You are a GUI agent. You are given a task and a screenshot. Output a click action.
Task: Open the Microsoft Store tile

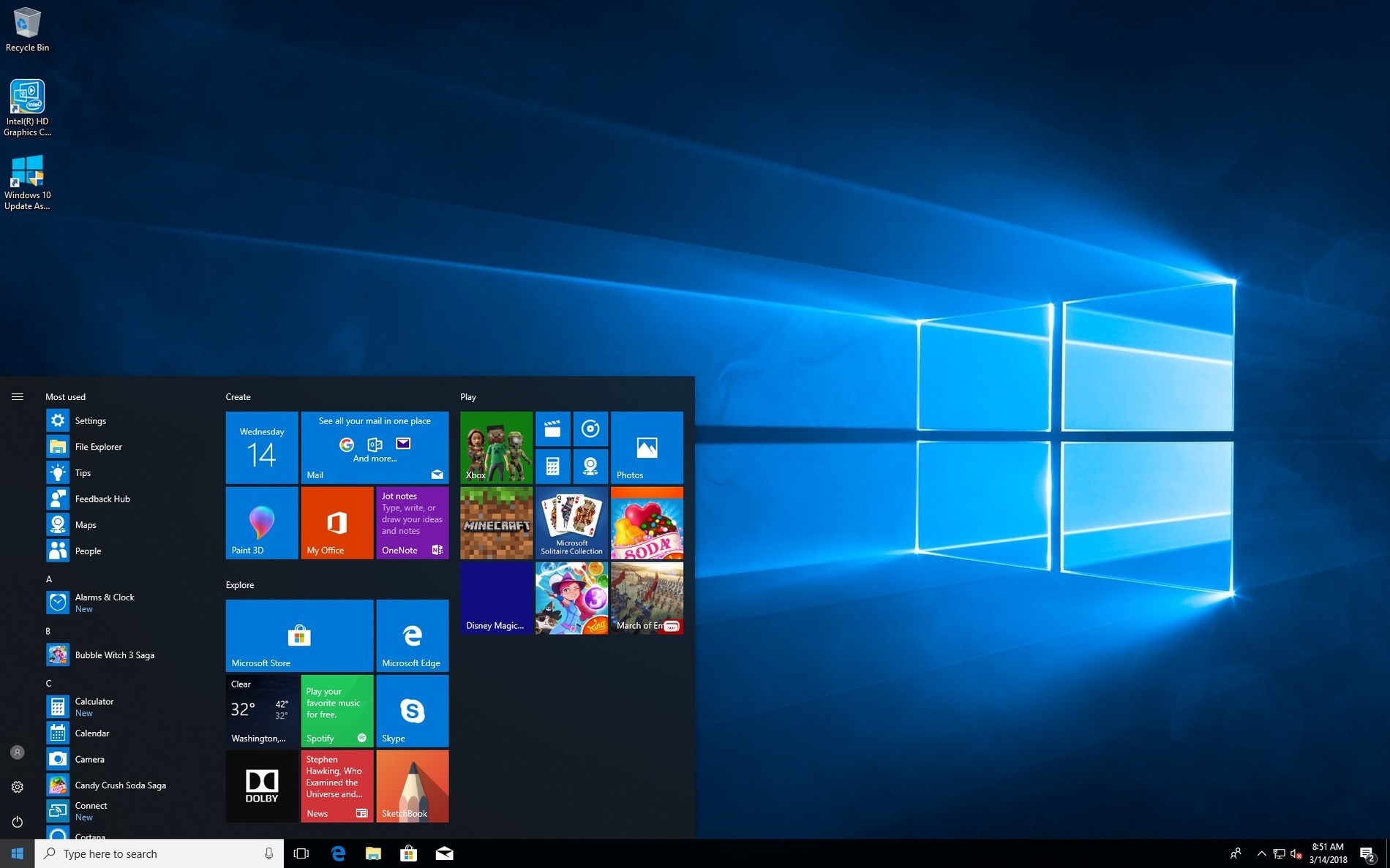click(299, 635)
